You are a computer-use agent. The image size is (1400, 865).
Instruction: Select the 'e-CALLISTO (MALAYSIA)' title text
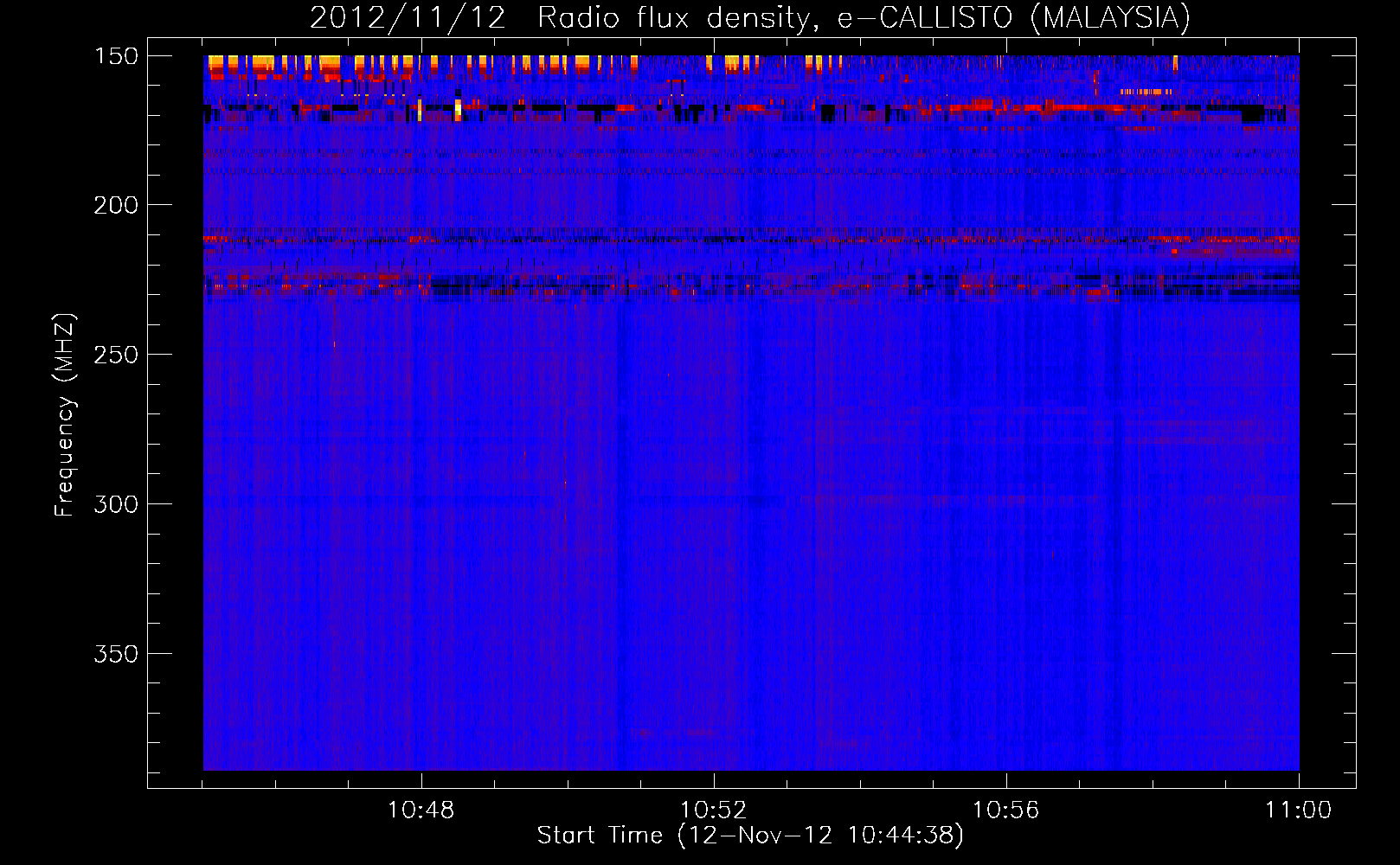(x=1014, y=18)
